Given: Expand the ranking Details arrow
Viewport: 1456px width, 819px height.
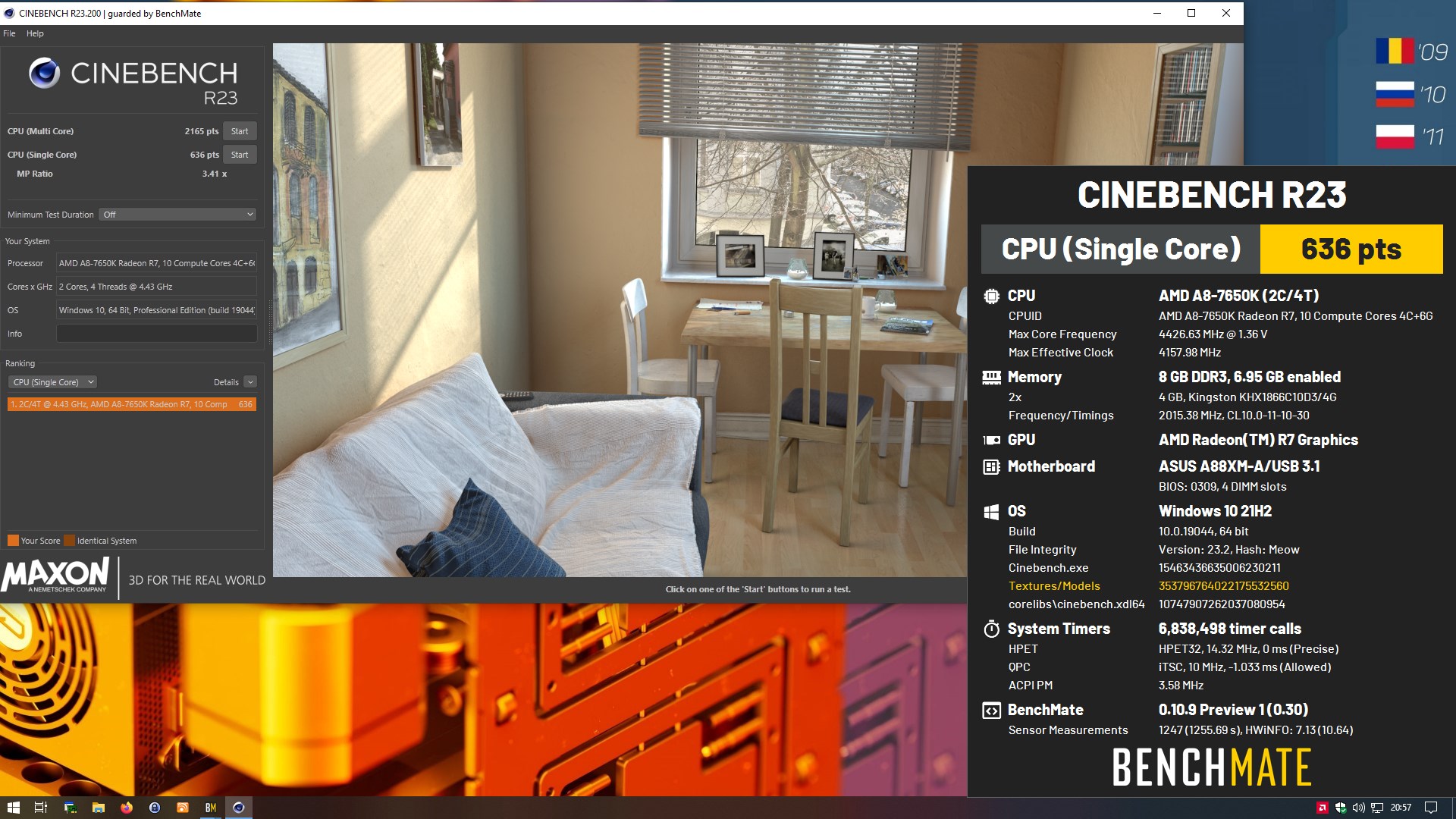Looking at the screenshot, I should pos(250,382).
